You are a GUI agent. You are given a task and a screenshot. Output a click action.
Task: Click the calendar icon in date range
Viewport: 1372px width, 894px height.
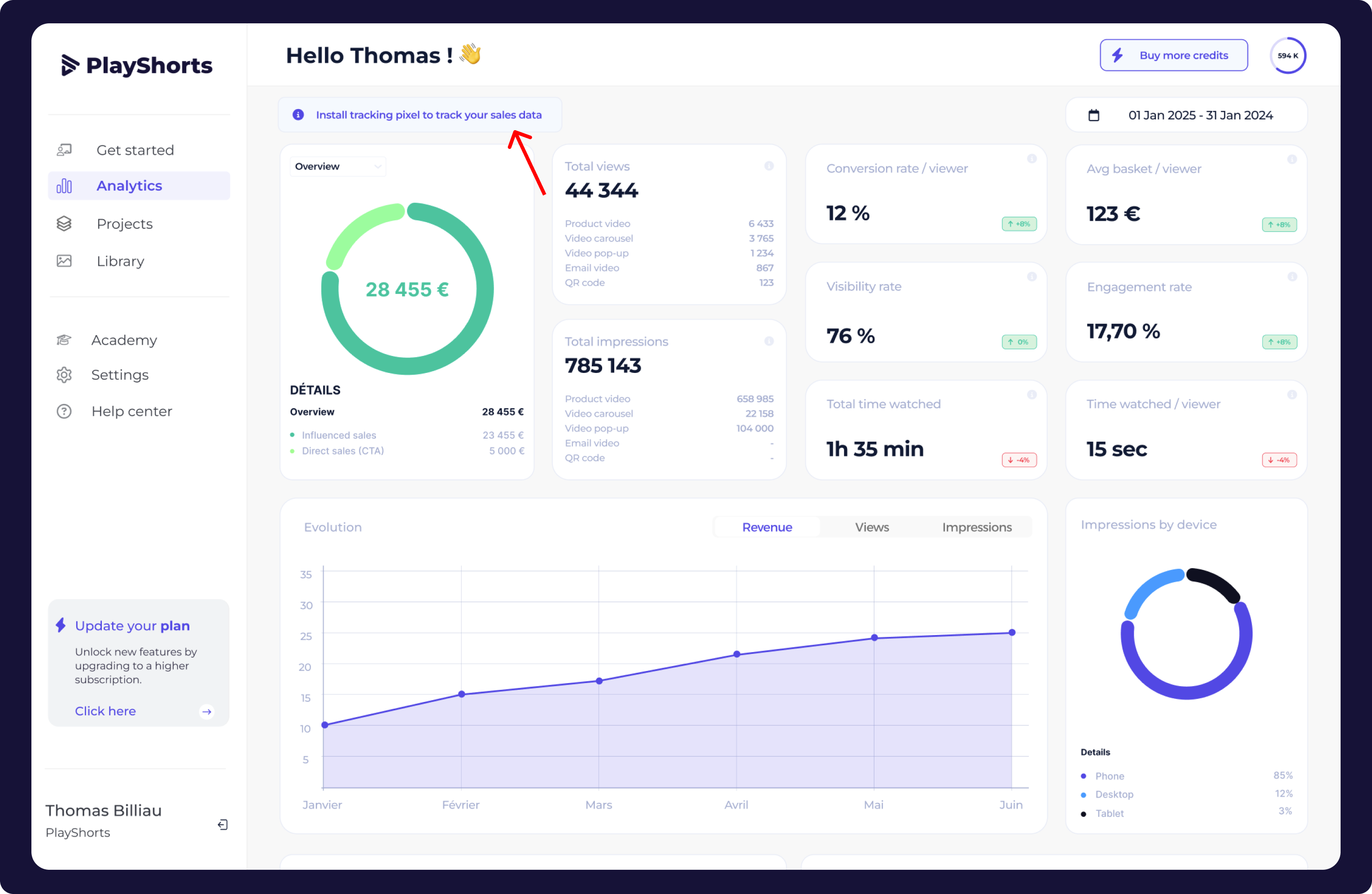[1093, 115]
